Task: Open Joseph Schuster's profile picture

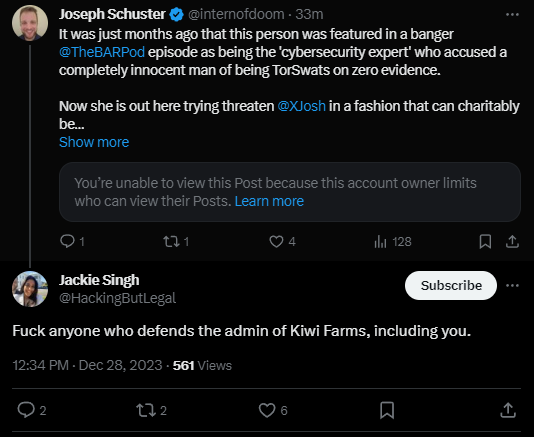Action: pyautogui.click(x=30, y=23)
